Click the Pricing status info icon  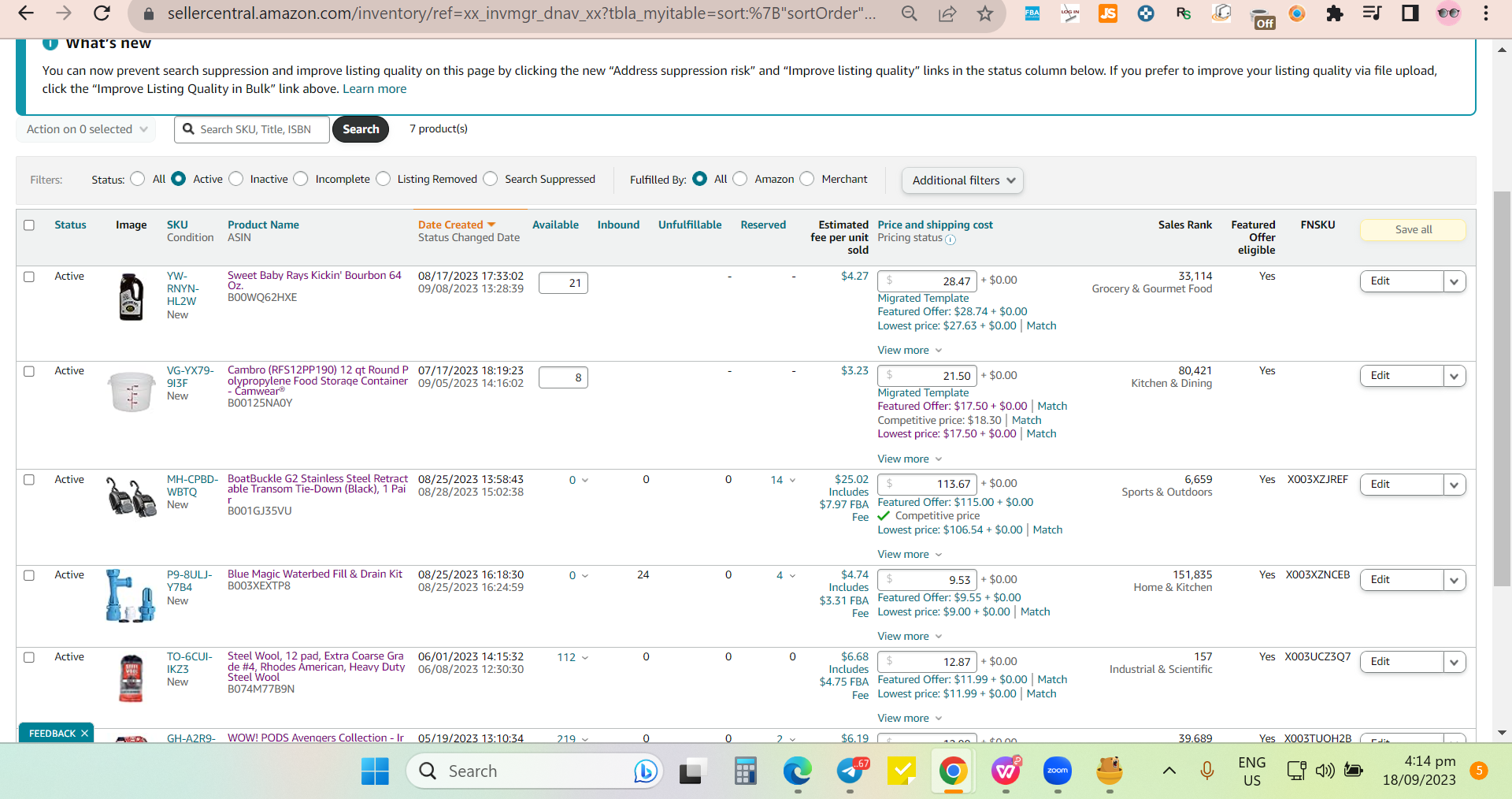click(951, 240)
